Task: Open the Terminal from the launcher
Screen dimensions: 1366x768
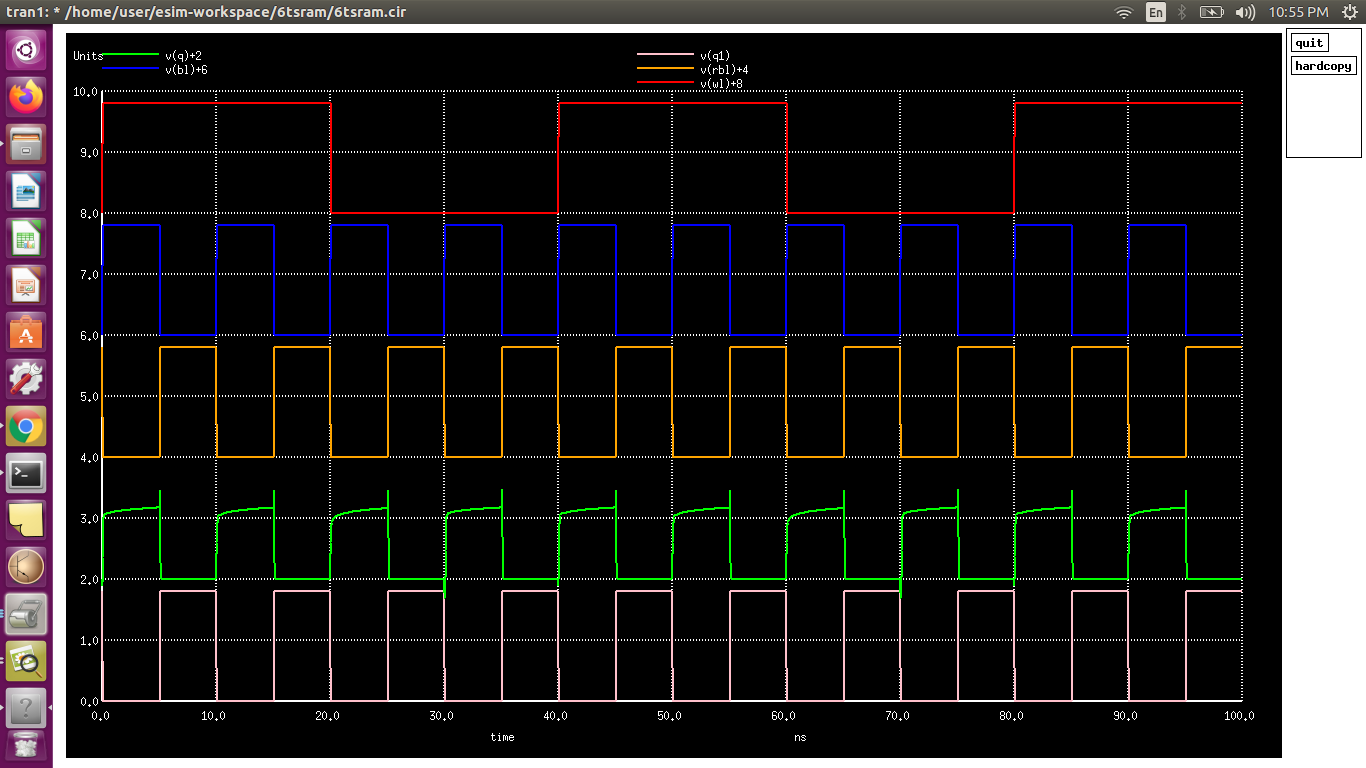Action: pos(25,472)
